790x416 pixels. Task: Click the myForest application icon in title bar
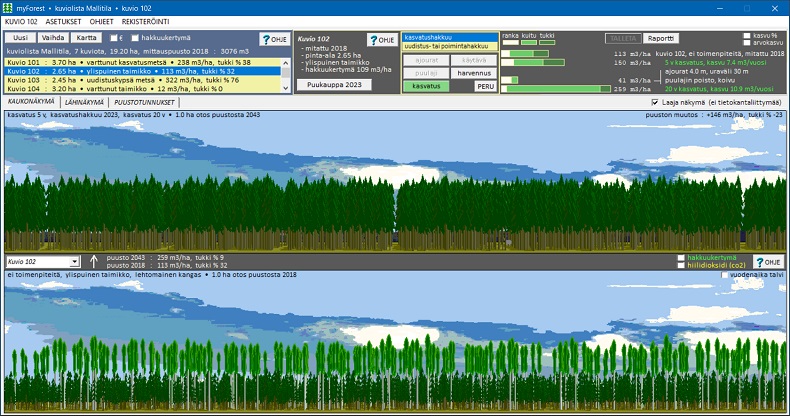click(8, 7)
